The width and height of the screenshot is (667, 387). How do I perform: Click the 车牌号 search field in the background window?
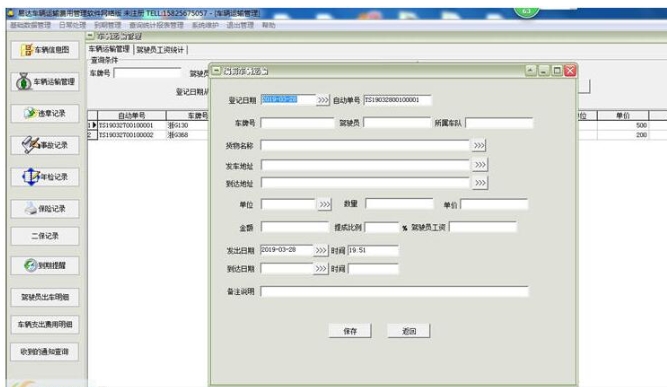pyautogui.click(x=148, y=73)
